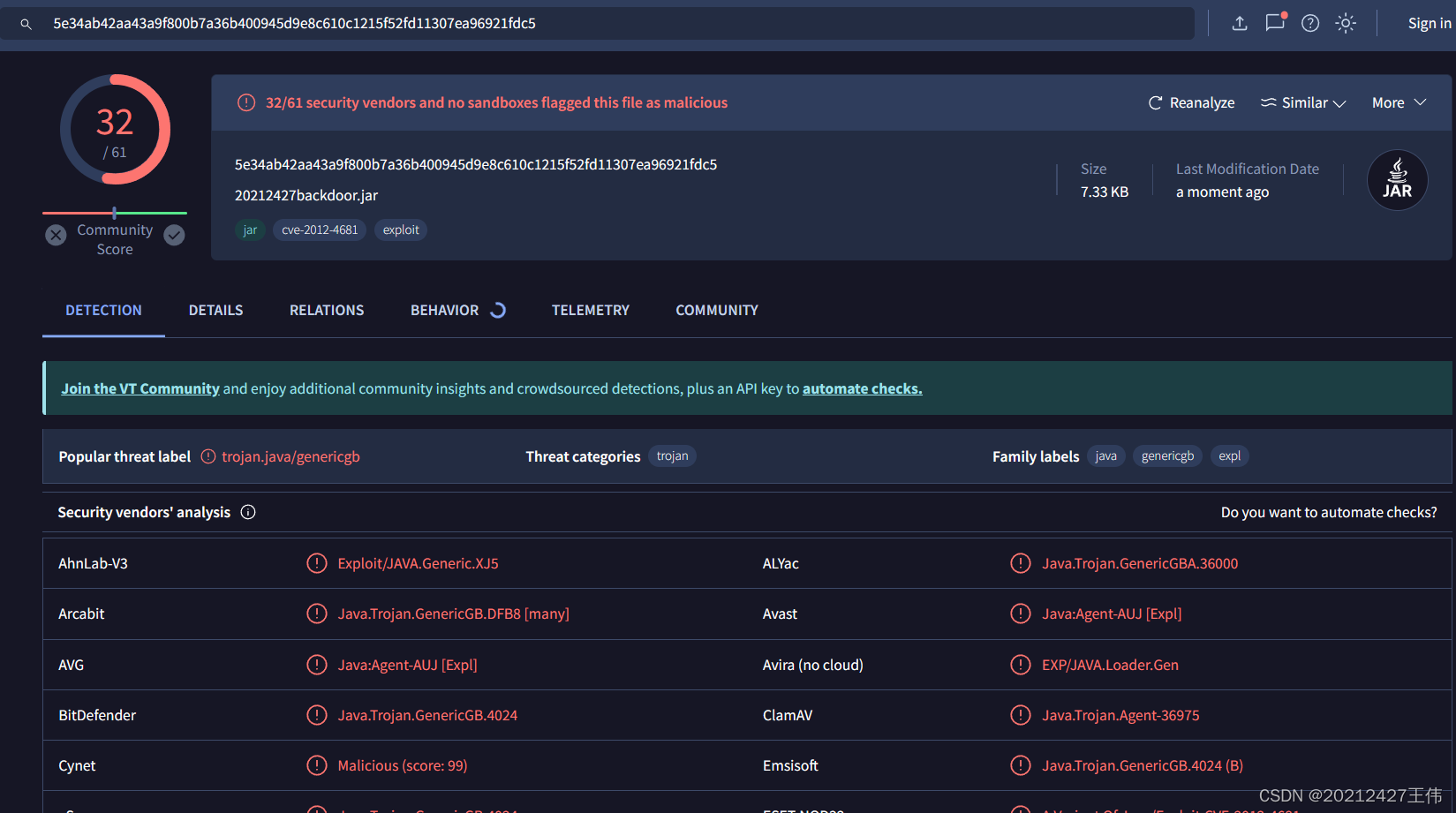
Task: Click the malicious alert icon in banner
Action: coord(246,102)
